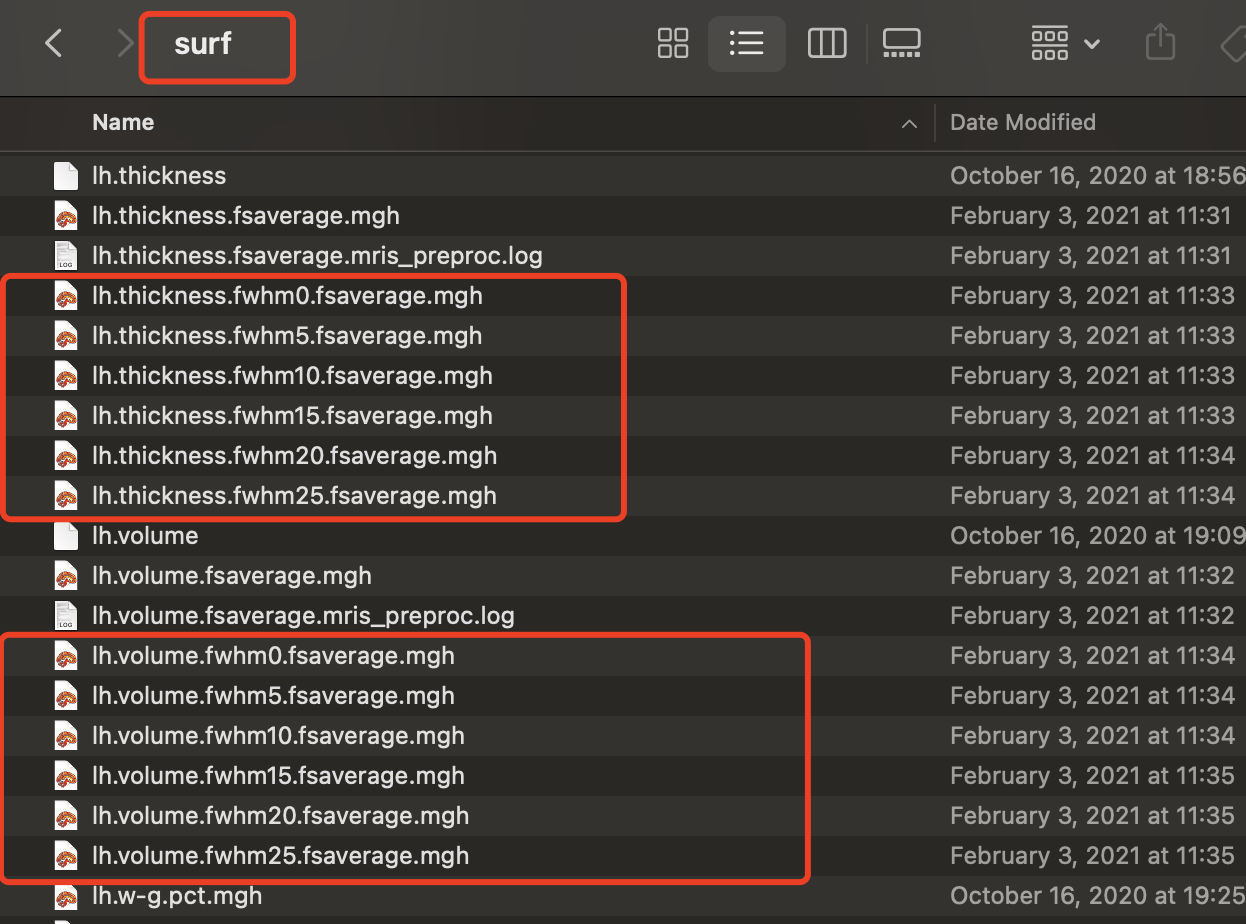
Task: Toggle sort direction arrow in Name column
Action: coord(909,124)
